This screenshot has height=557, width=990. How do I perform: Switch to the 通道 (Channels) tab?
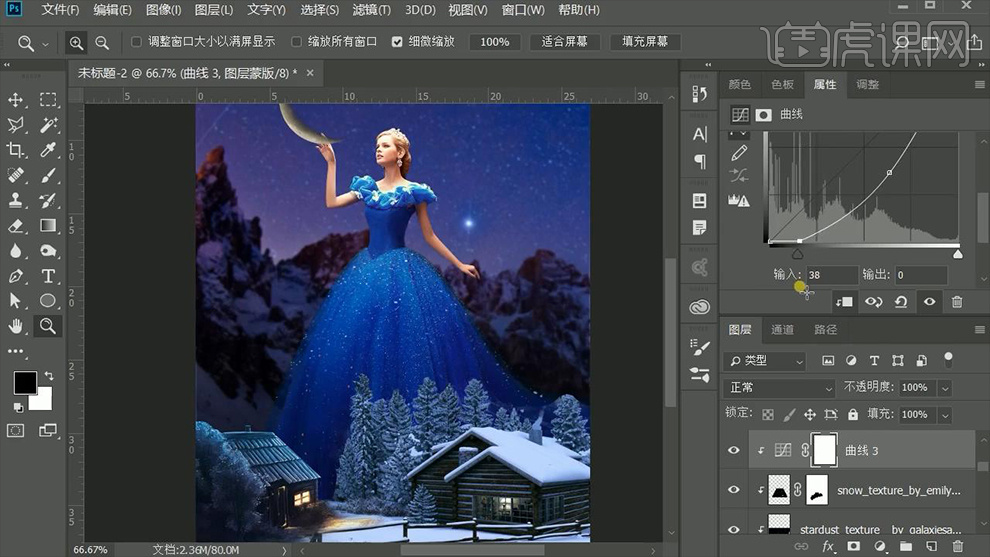point(782,330)
